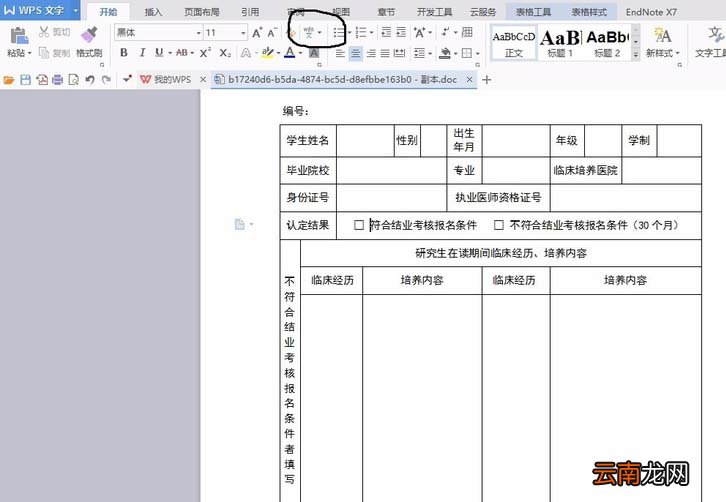This screenshot has width=726, height=502.
Task: Export to PDF via quick toolbar icon
Action: click(42, 80)
